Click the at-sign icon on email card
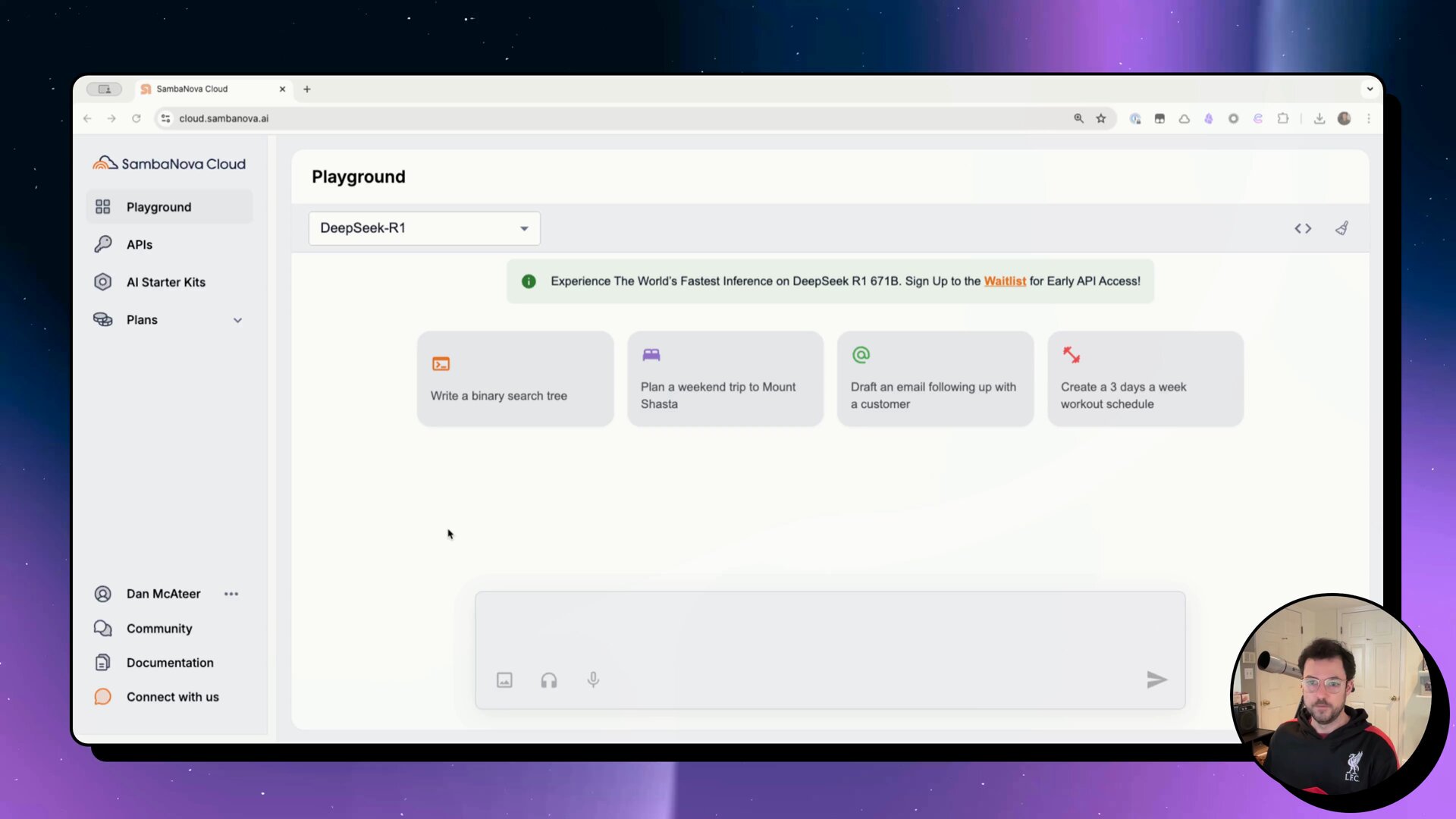Viewport: 1456px width, 819px height. point(861,354)
